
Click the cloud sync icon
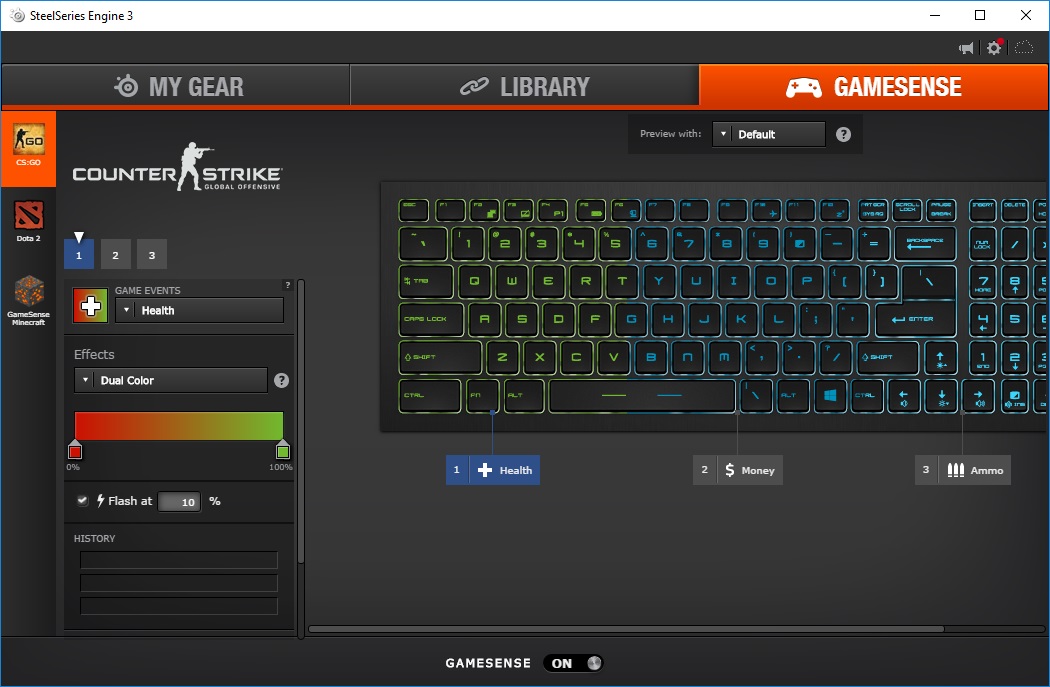tap(1024, 48)
